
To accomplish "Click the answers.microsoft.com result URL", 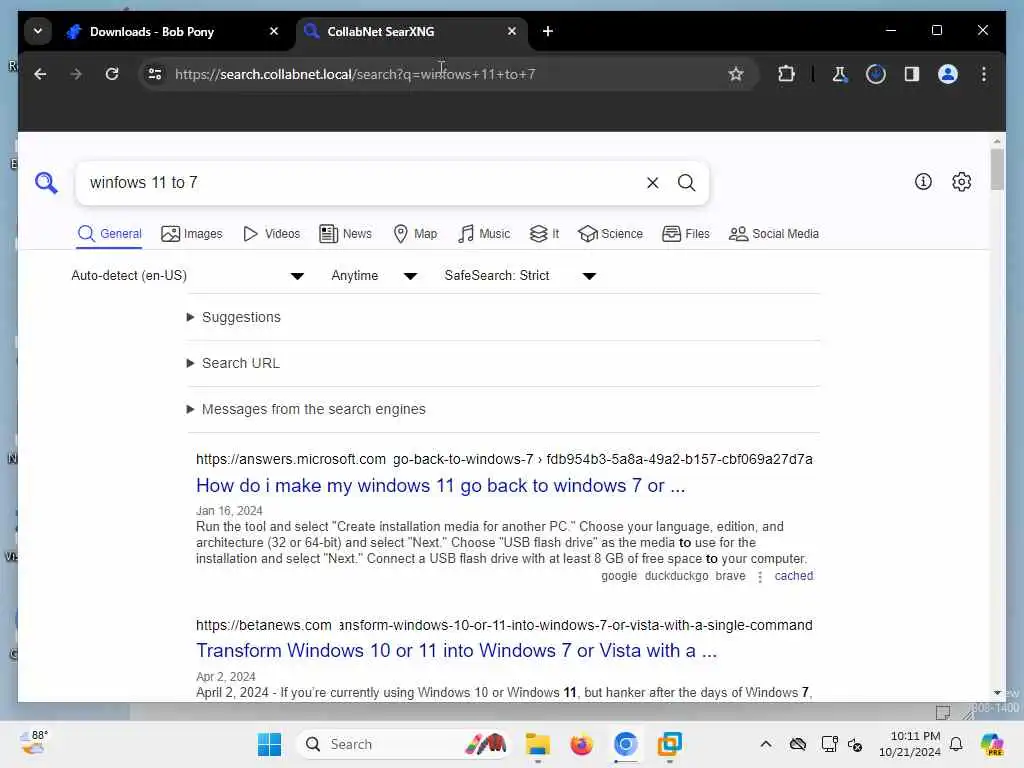I will [504, 460].
